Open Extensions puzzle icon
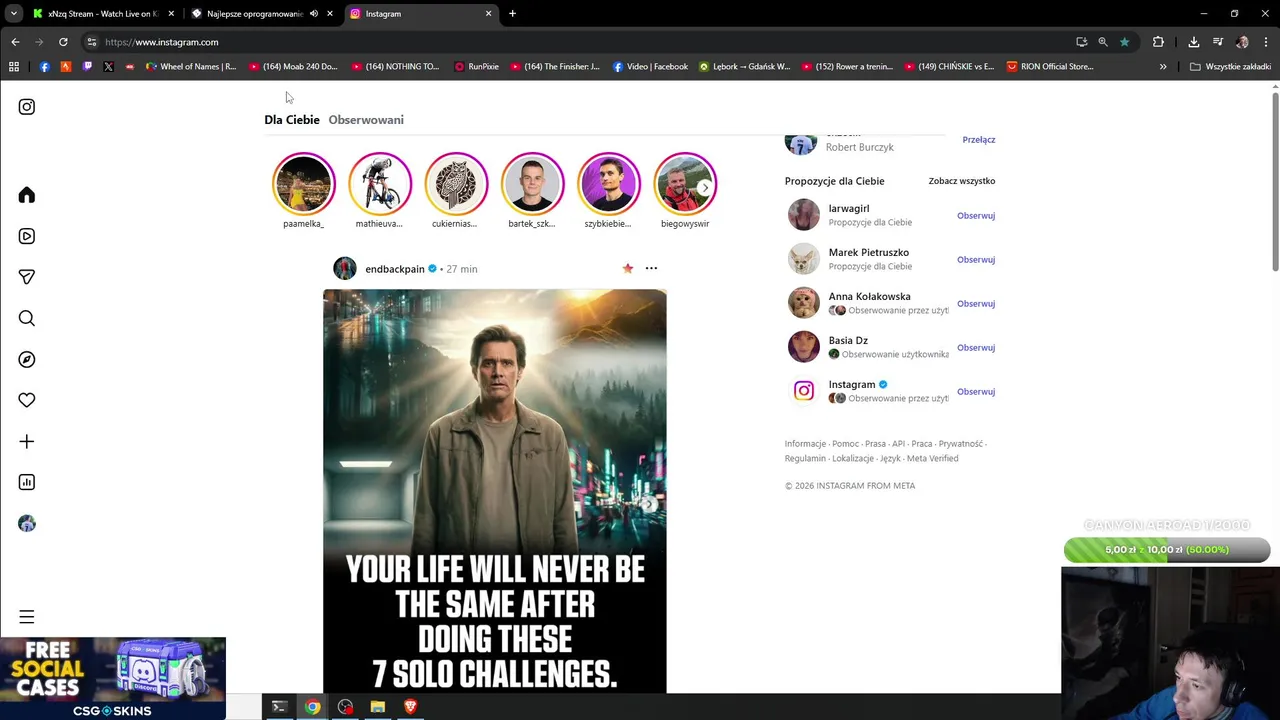The width and height of the screenshot is (1280, 720). point(1158,42)
